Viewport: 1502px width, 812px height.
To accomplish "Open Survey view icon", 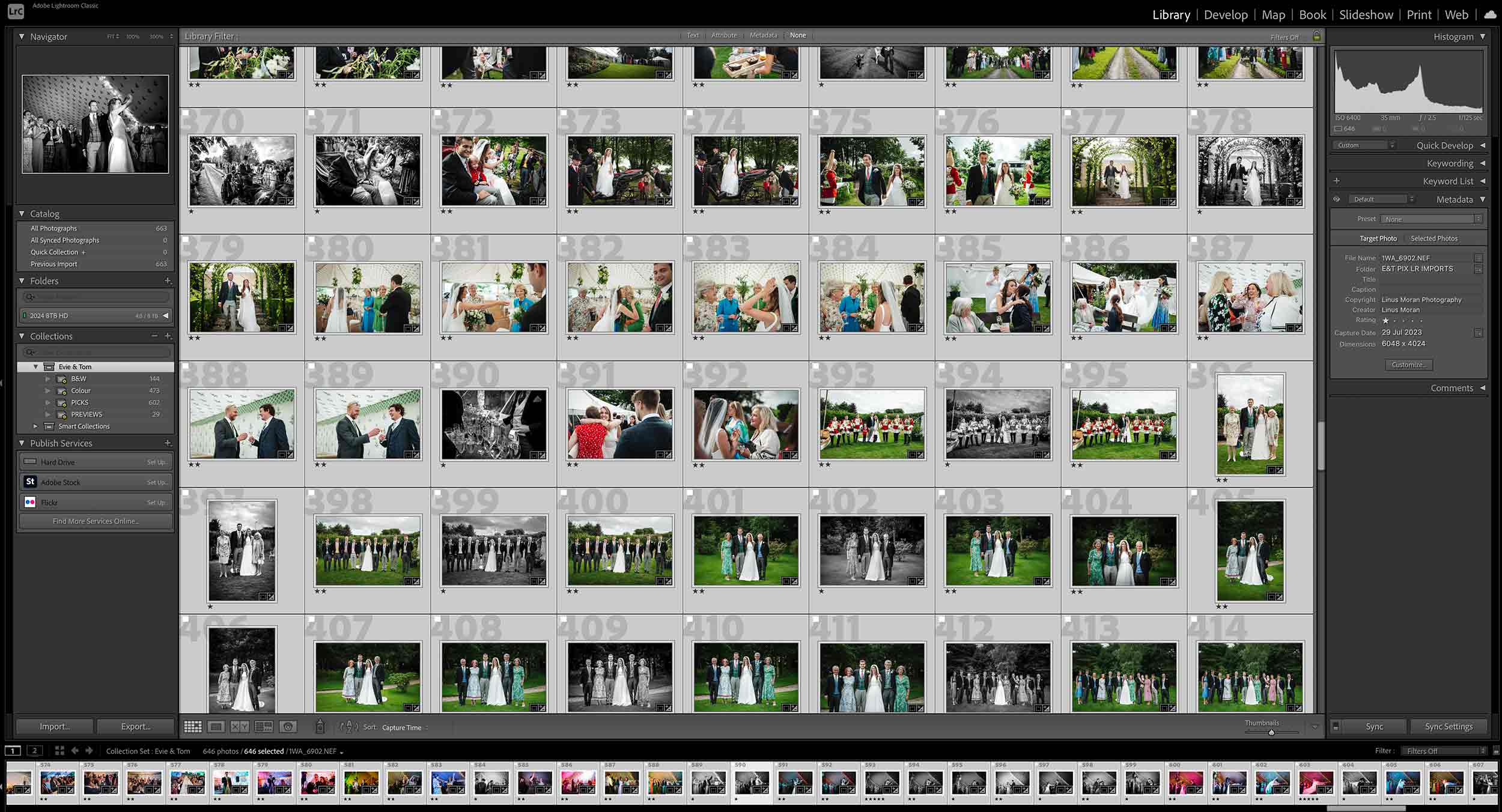I will pyautogui.click(x=264, y=727).
